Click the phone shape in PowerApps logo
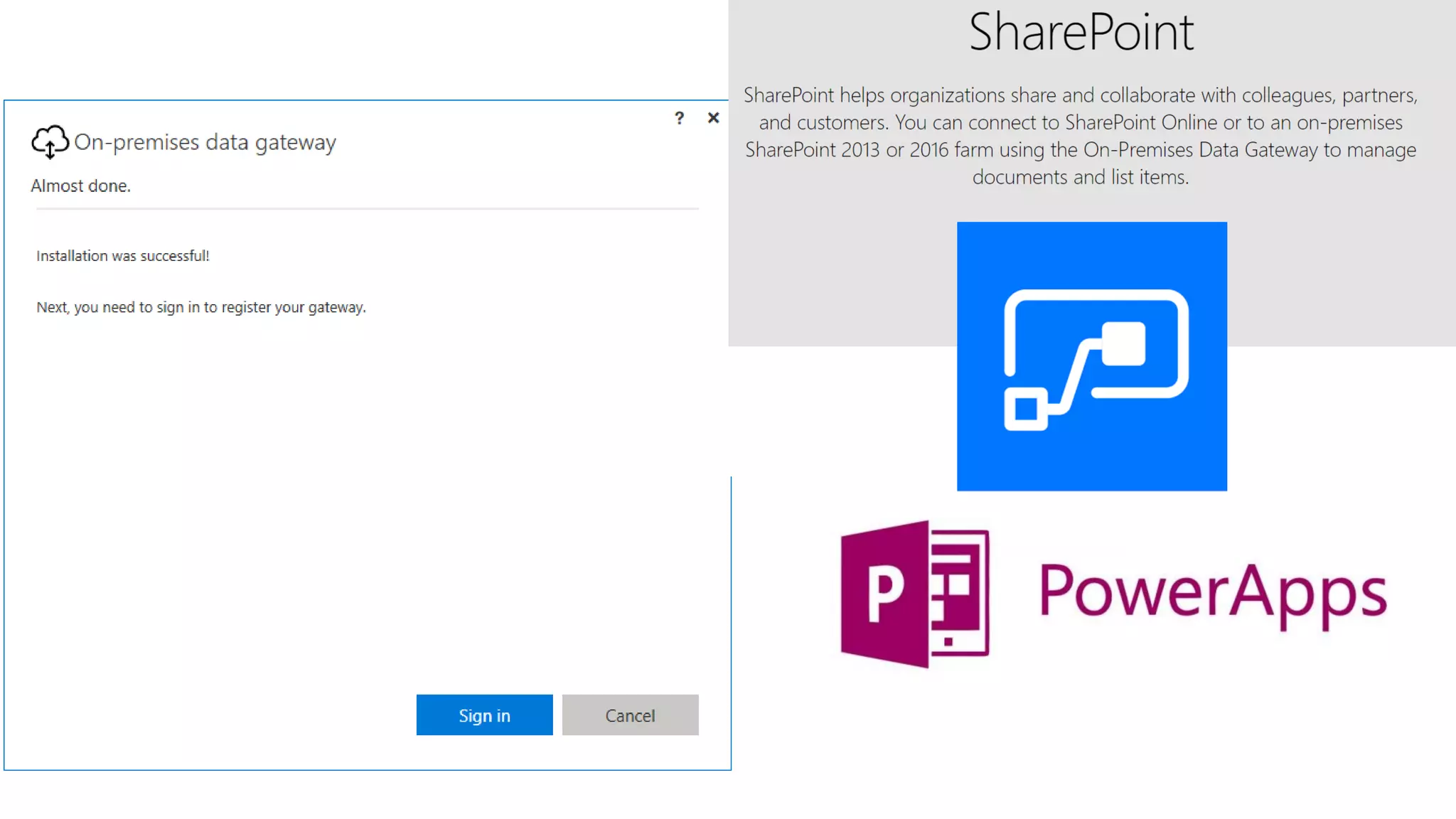 click(960, 594)
